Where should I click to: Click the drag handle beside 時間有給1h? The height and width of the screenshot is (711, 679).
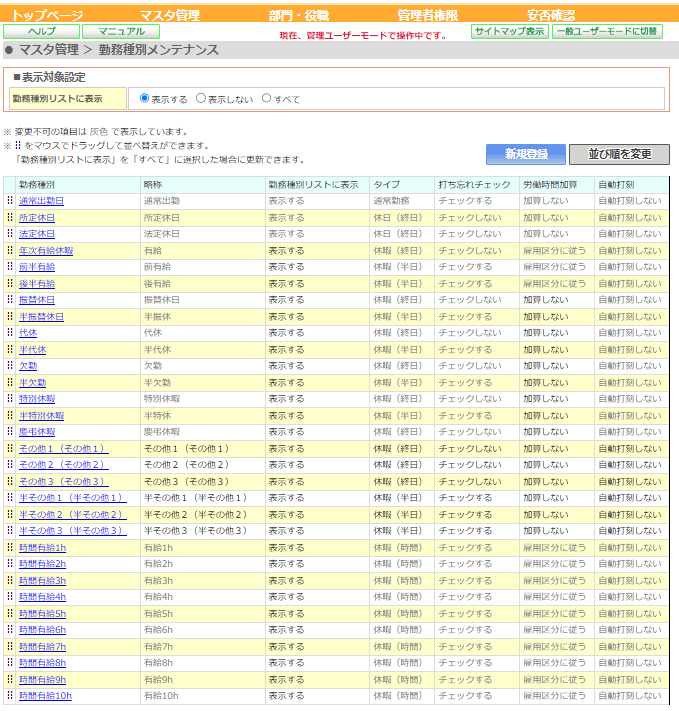[x=10, y=547]
